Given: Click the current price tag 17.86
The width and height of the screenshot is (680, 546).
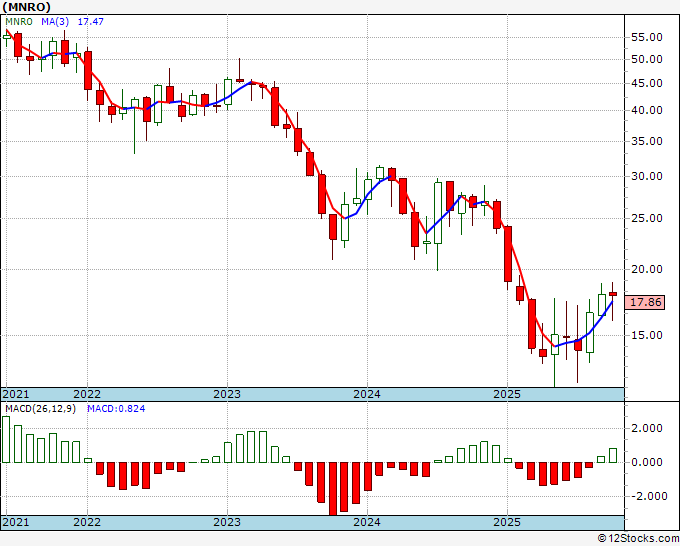Looking at the screenshot, I should click(646, 302).
